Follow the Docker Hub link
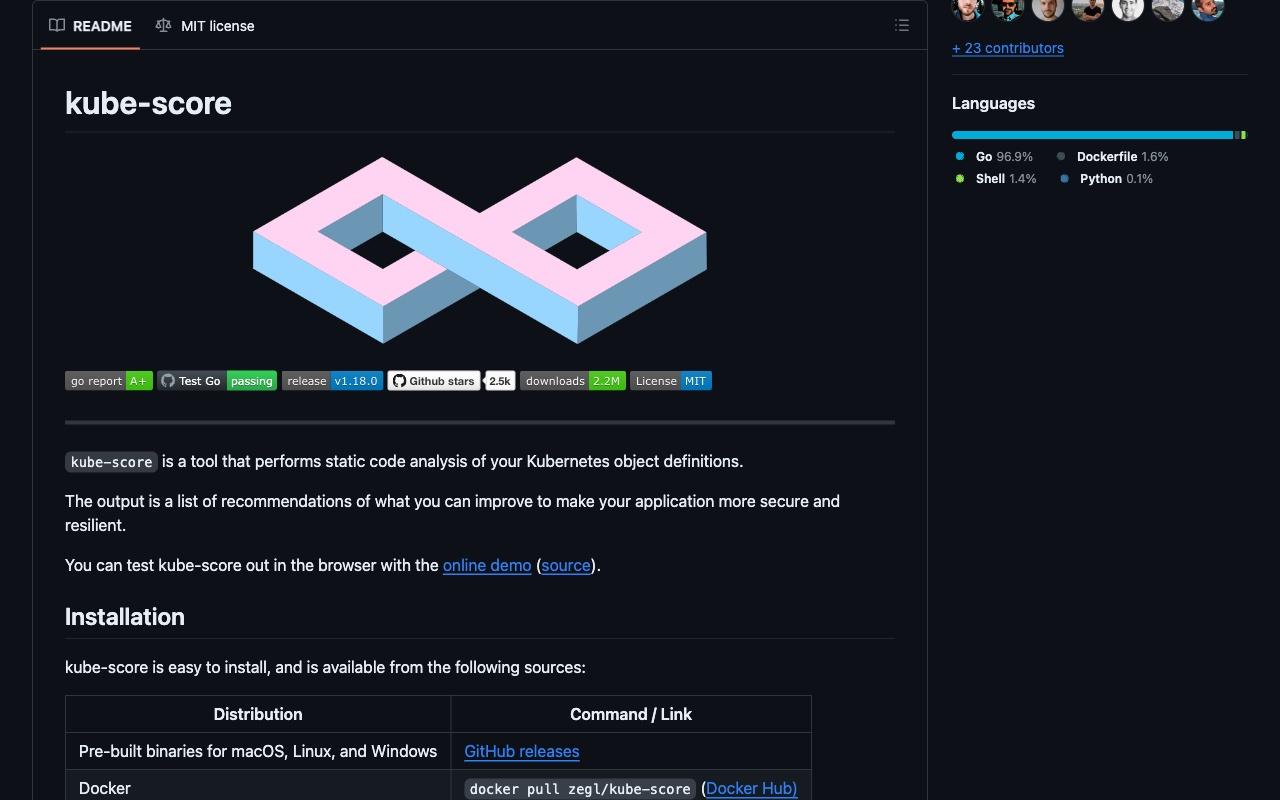 coord(751,788)
